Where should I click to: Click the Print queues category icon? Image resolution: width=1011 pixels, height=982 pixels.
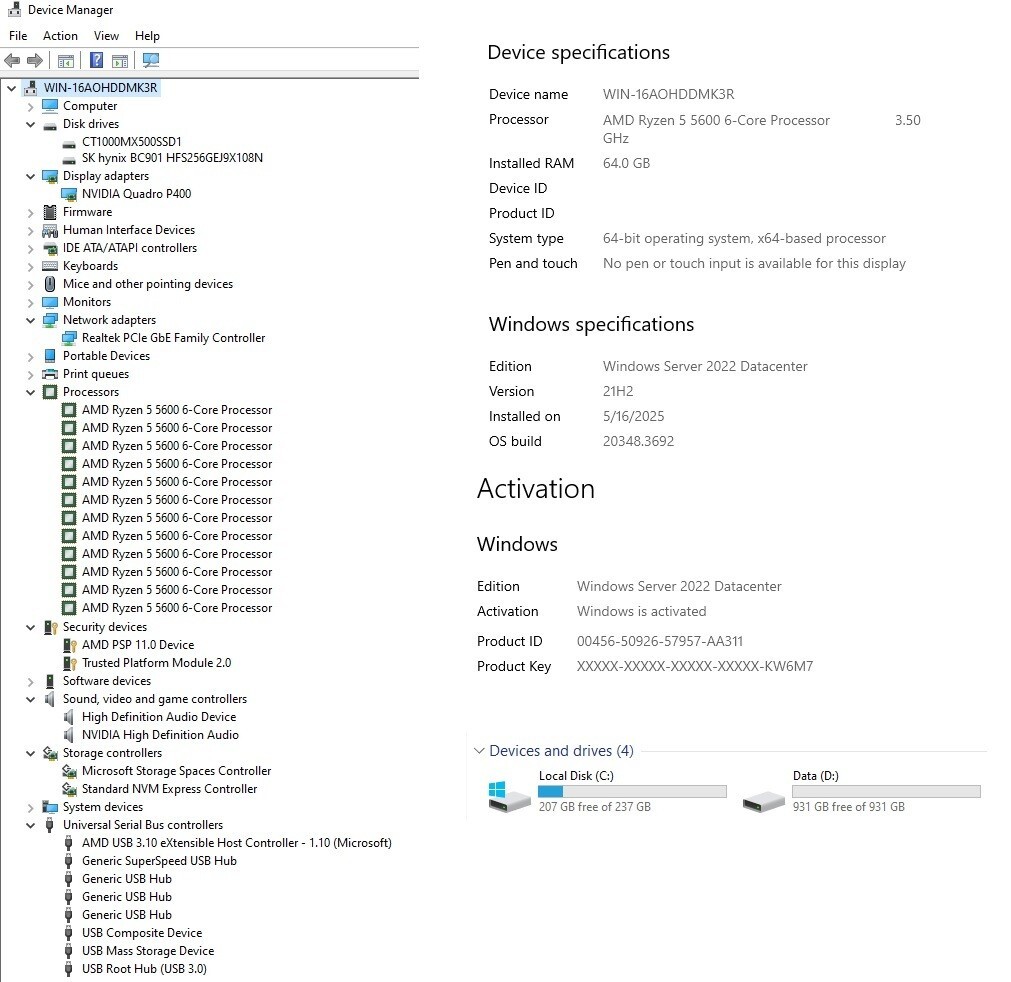(x=50, y=374)
